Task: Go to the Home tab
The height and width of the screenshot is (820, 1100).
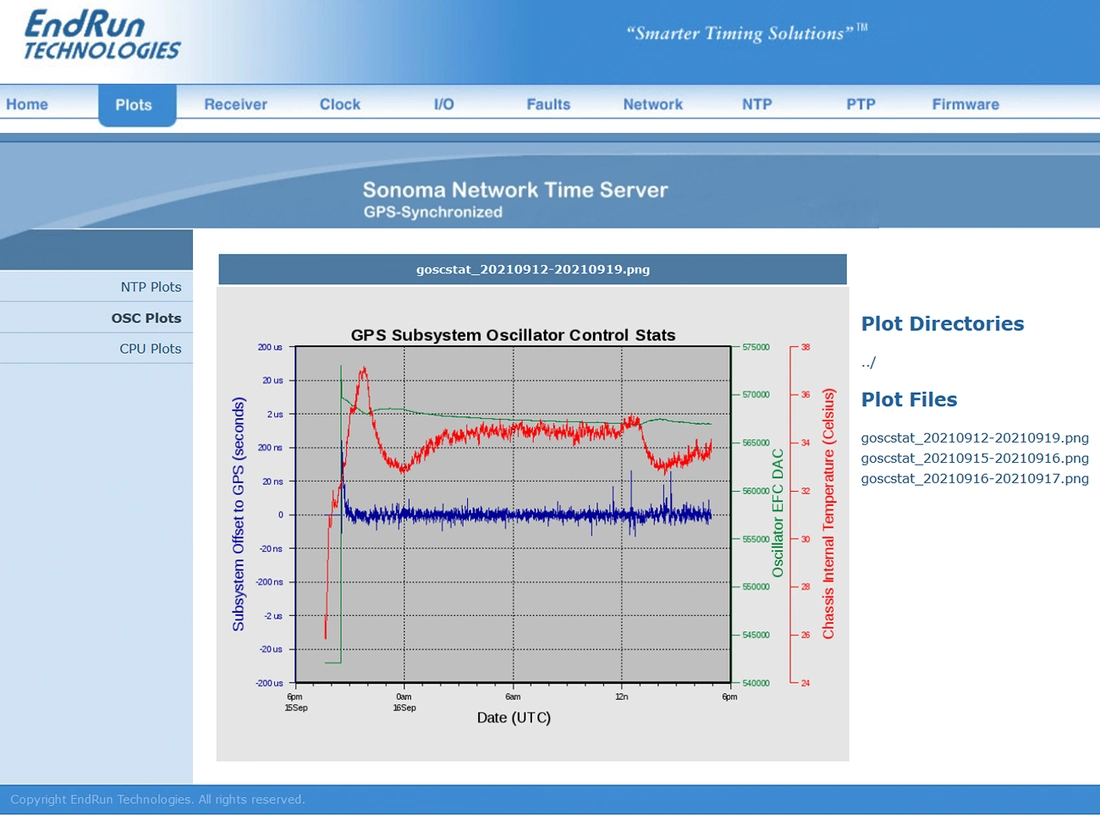Action: pos(27,105)
